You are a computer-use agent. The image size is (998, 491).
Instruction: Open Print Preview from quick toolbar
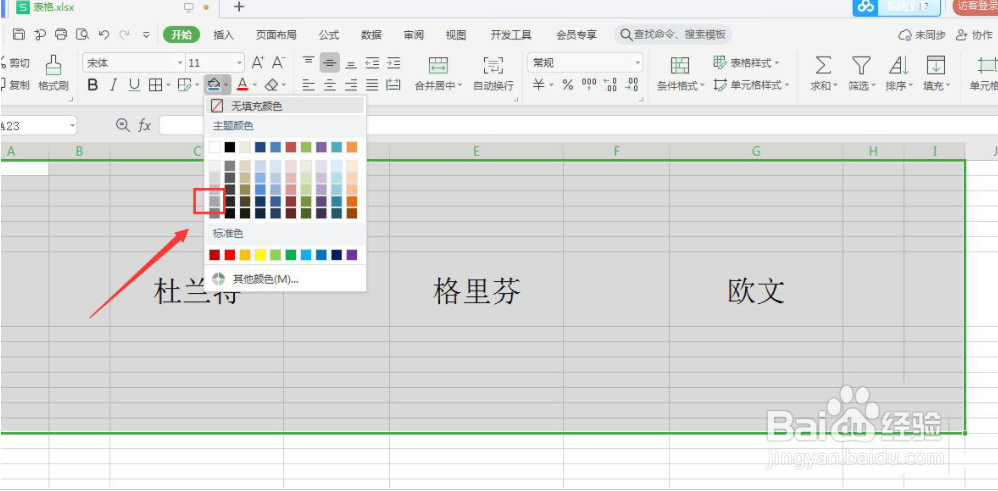(x=82, y=34)
